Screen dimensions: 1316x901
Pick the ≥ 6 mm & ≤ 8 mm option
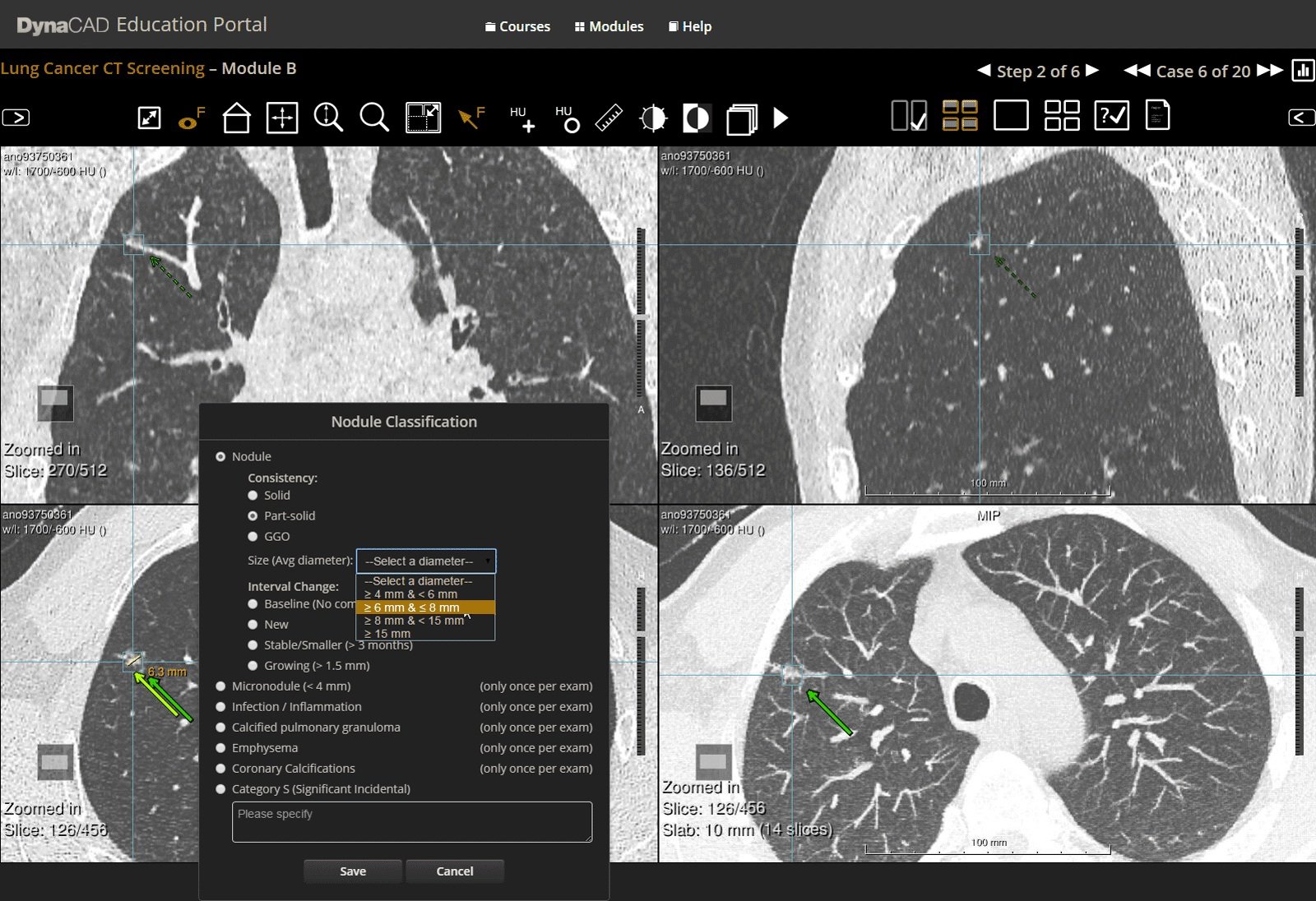tap(424, 608)
